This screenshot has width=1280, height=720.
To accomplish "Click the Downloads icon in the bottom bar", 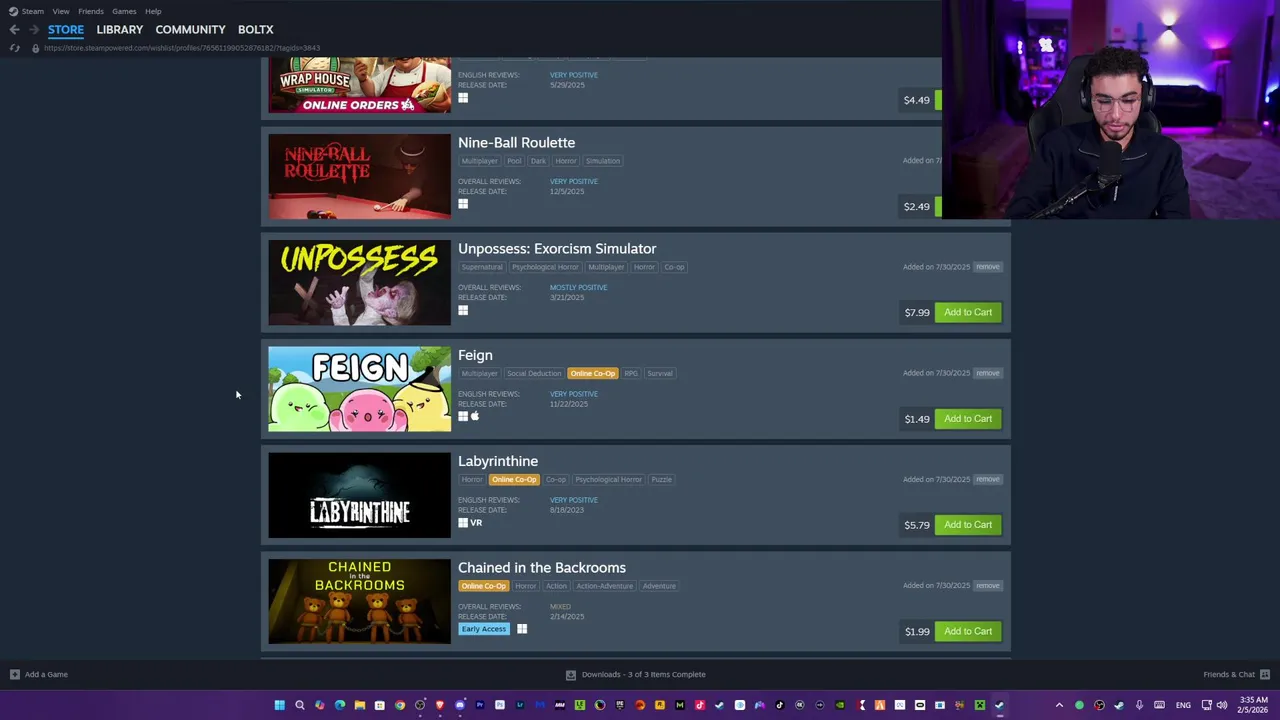I will tap(570, 674).
